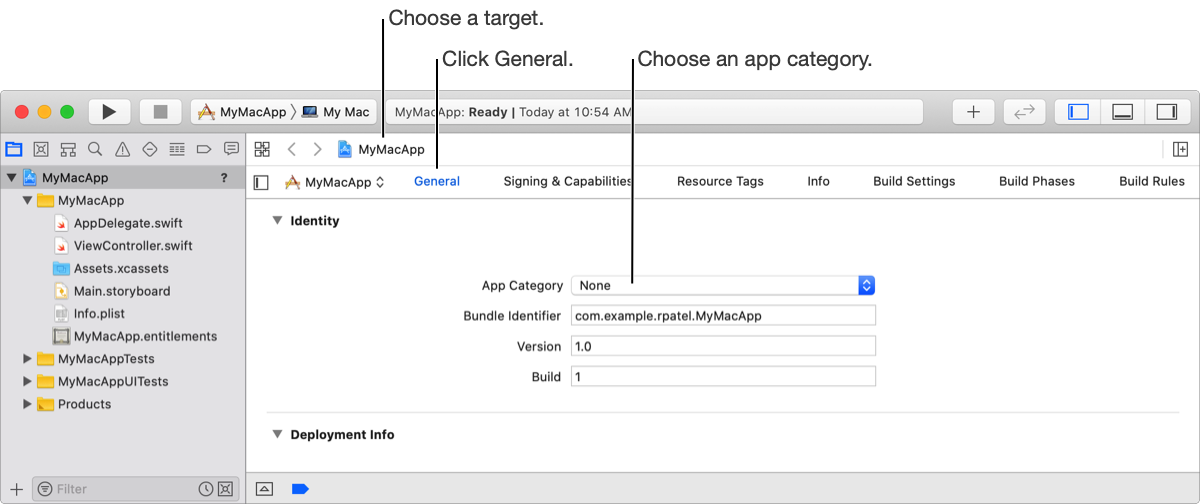Open the Library with the plus button
Image resolution: width=1200 pixels, height=504 pixels.
click(973, 112)
